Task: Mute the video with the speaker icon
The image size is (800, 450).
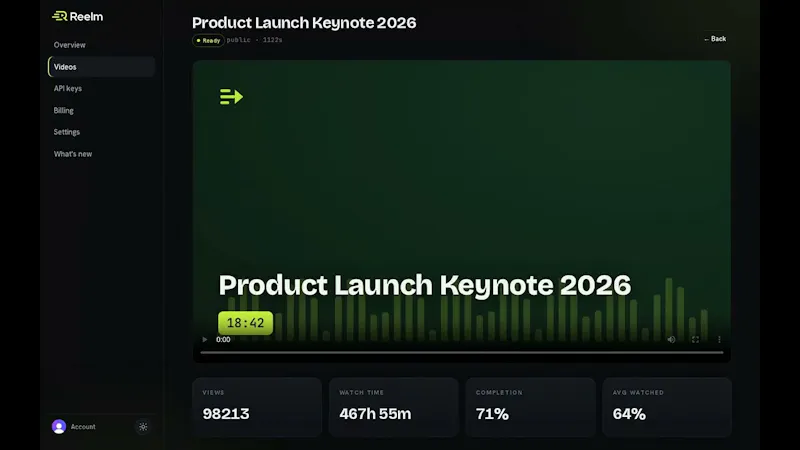Action: tap(671, 339)
